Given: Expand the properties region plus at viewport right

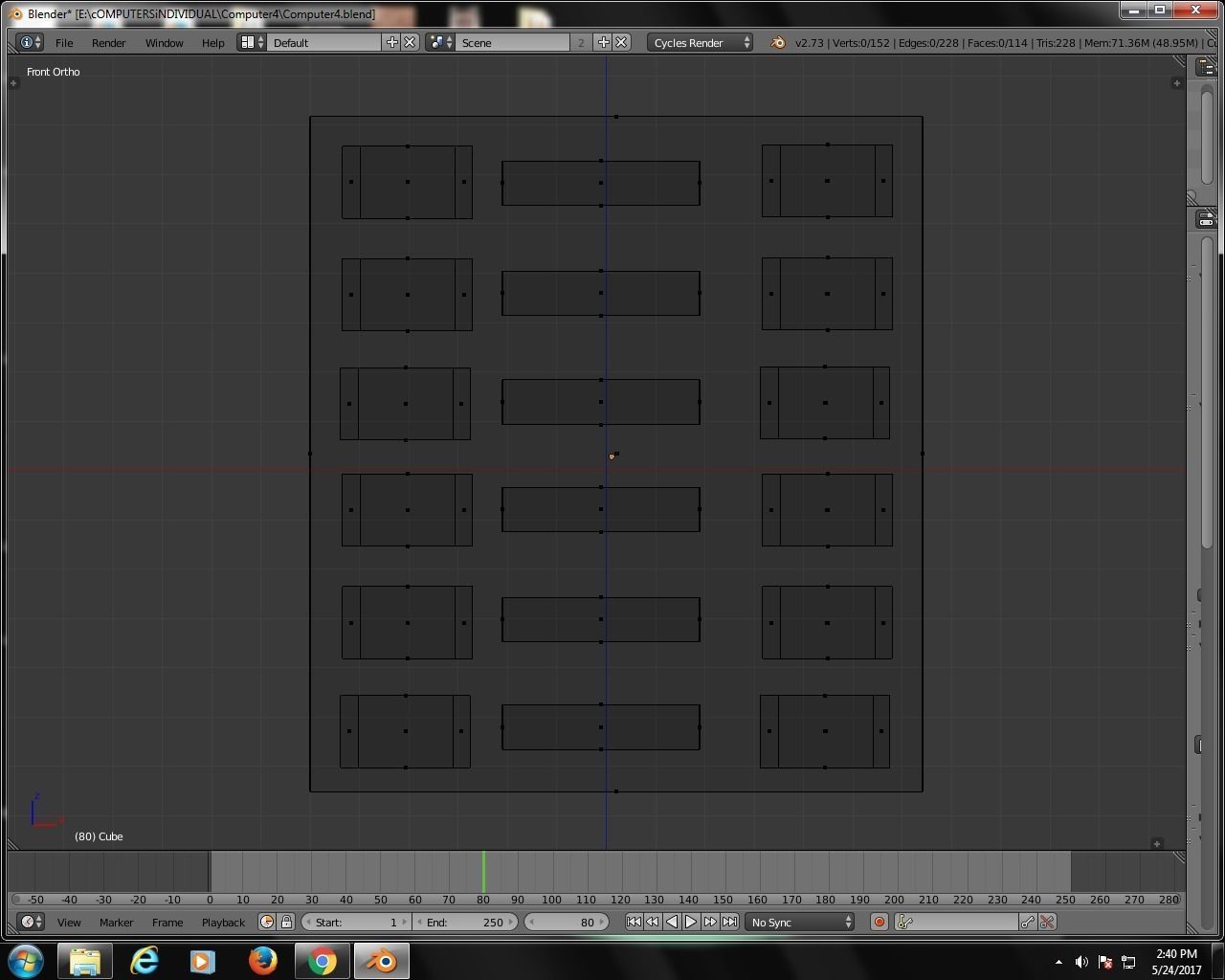Looking at the screenshot, I should [1176, 83].
